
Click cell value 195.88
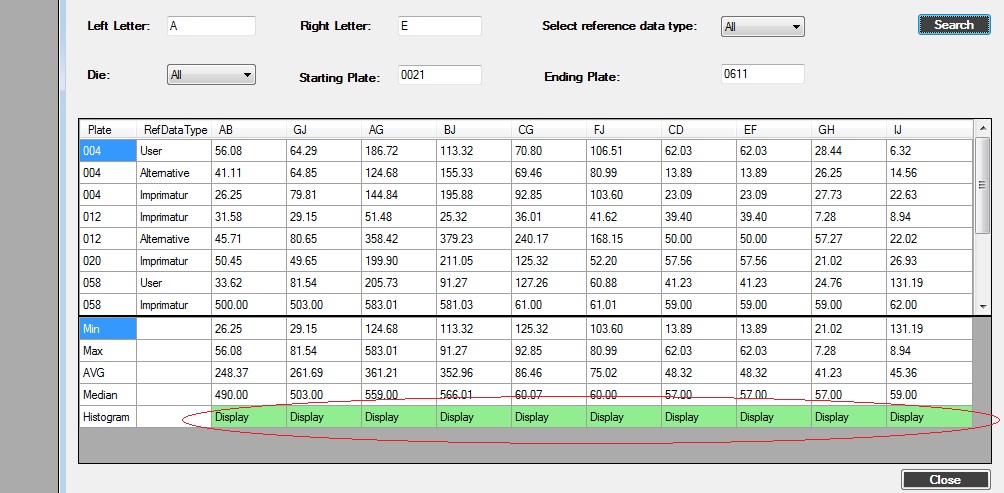474,195
